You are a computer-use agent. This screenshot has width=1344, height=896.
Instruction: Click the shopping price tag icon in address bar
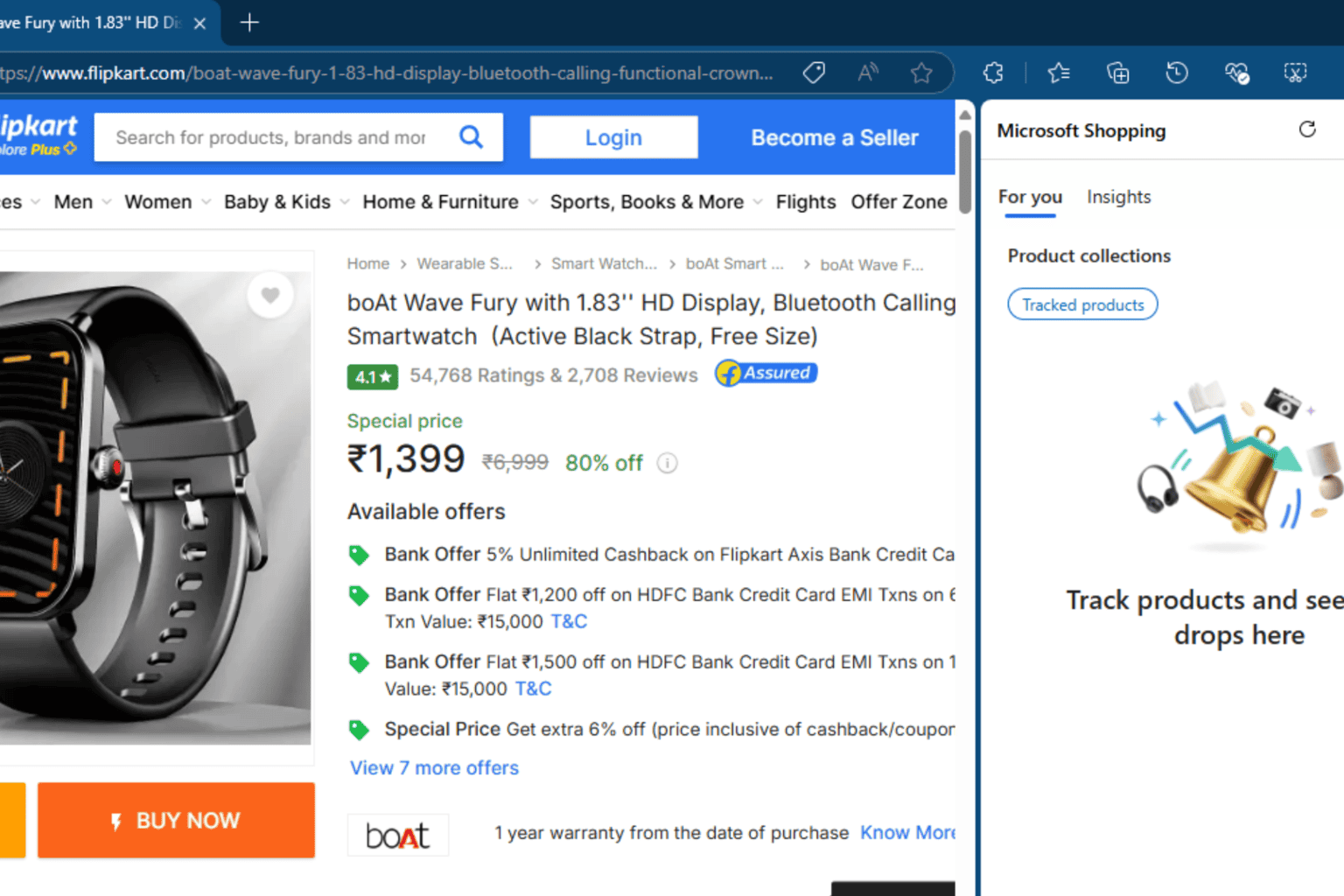[x=814, y=73]
